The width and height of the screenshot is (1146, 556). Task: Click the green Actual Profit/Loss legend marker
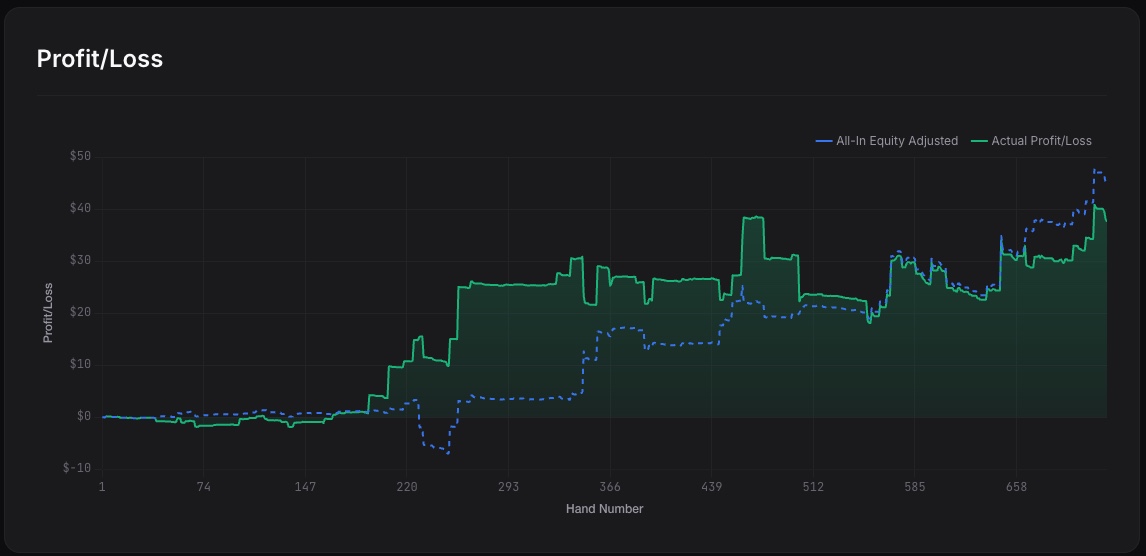click(979, 141)
